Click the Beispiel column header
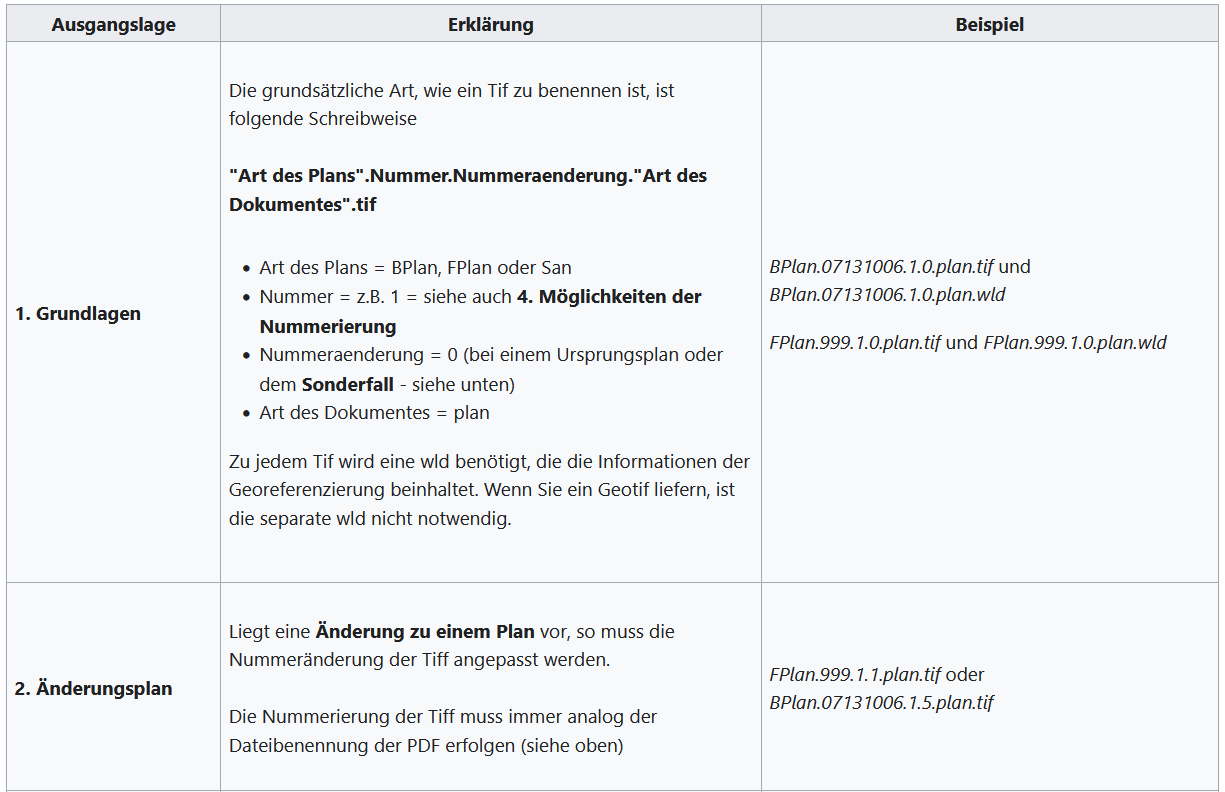The image size is (1225, 792). [x=989, y=25]
